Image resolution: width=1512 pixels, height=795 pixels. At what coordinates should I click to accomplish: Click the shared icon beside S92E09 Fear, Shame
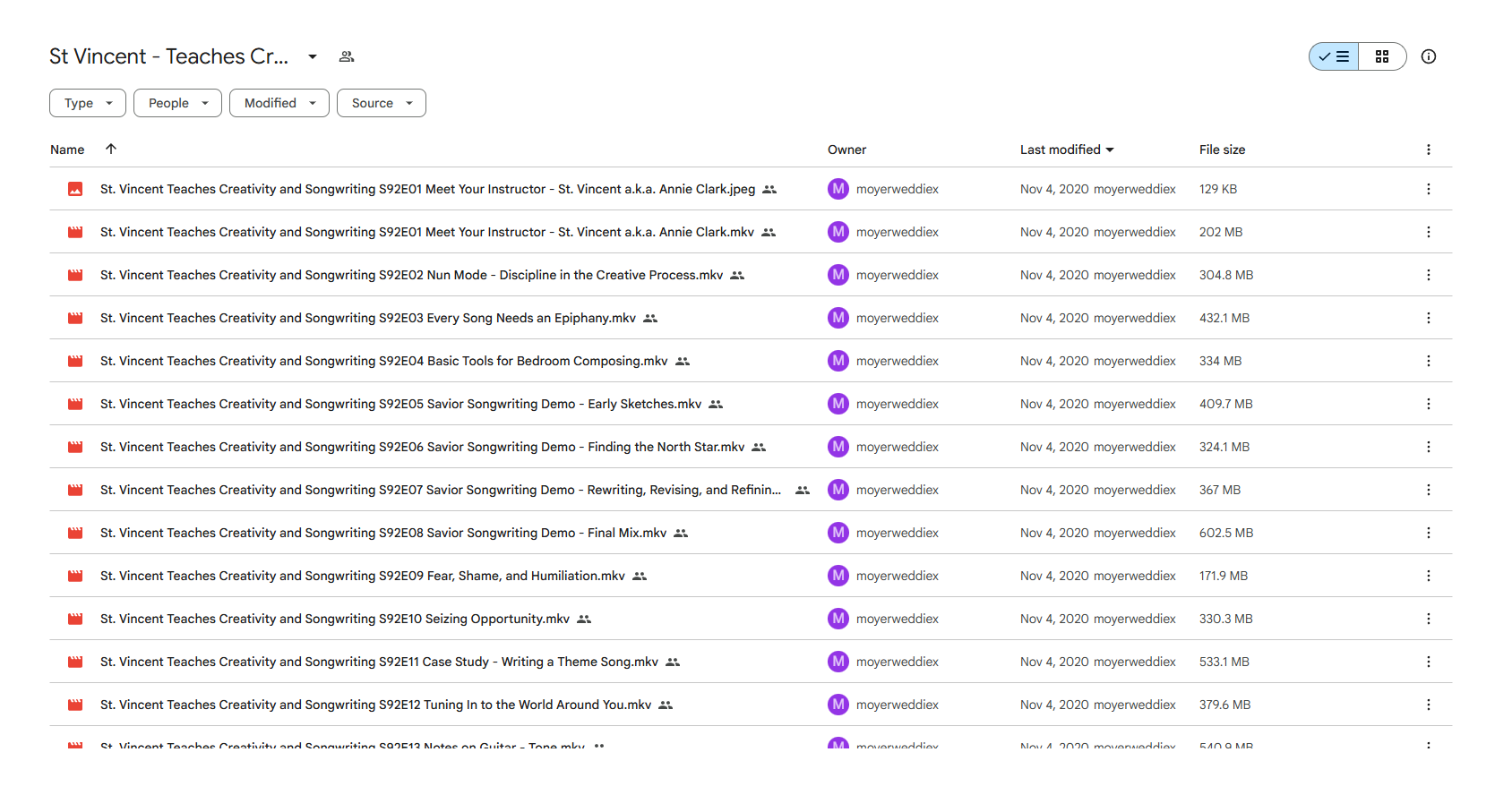[640, 576]
